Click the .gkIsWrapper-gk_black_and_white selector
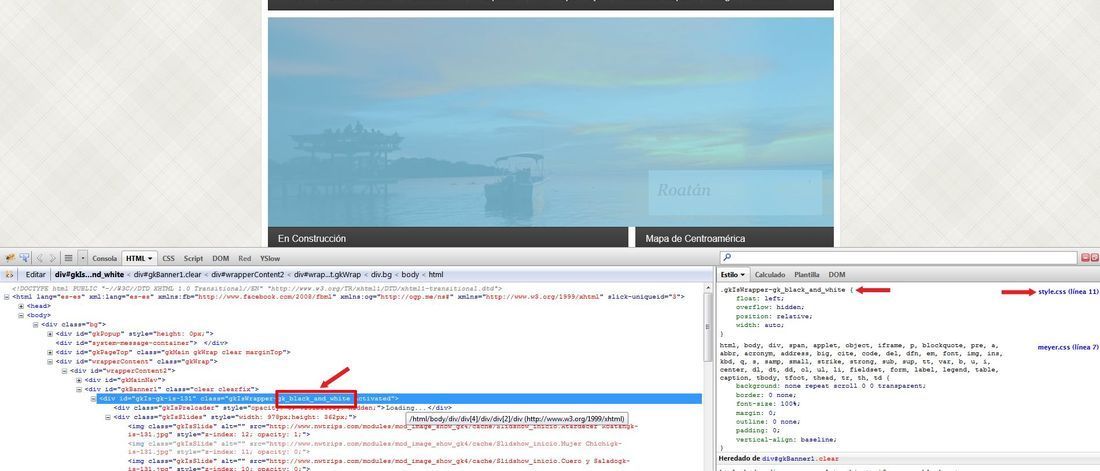Viewport: 1100px width, 471px height. [782, 289]
